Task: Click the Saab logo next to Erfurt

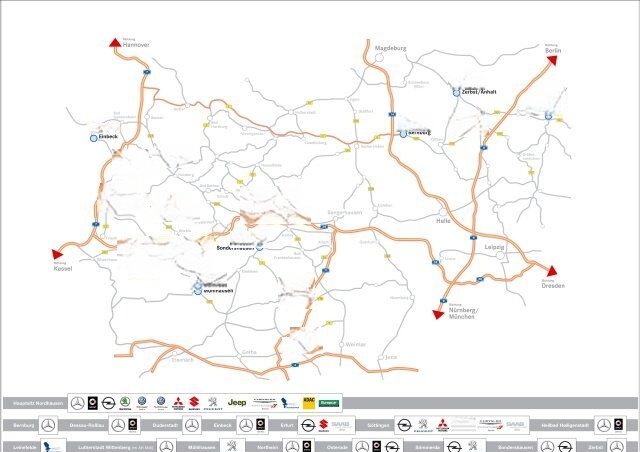Action: coord(341,425)
